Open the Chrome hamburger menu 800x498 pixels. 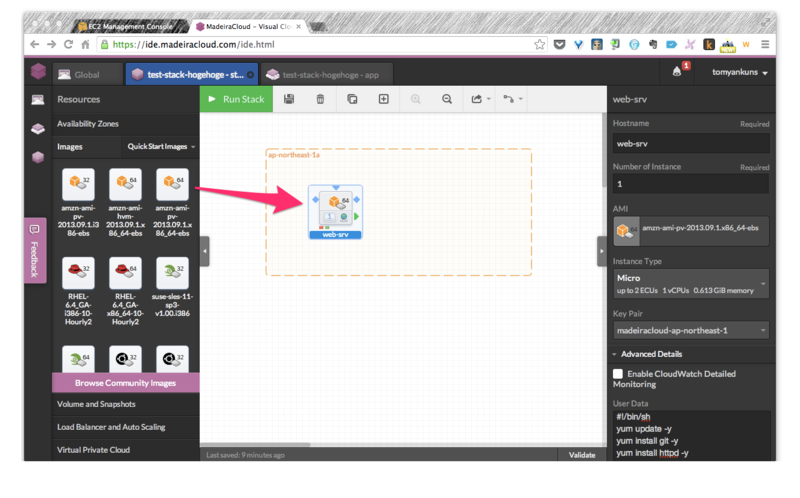[x=765, y=44]
